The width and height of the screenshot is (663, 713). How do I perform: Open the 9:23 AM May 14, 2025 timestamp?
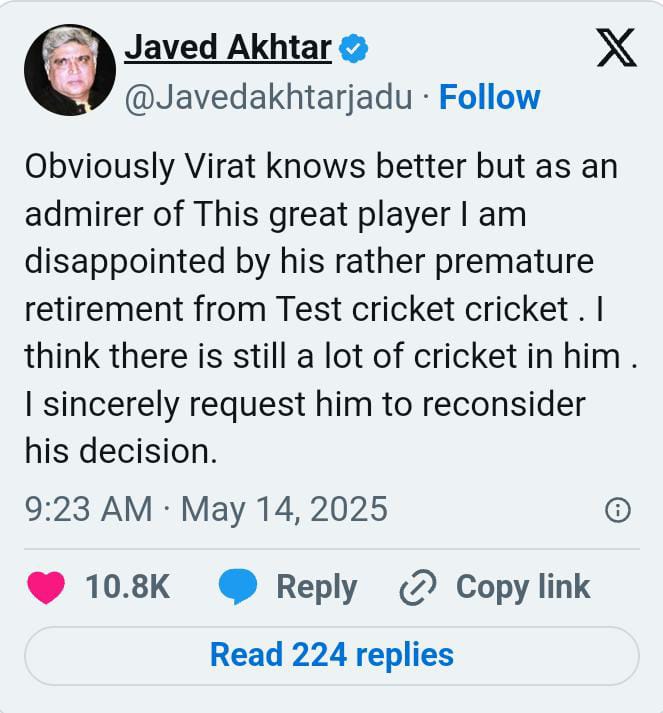pyautogui.click(x=206, y=509)
